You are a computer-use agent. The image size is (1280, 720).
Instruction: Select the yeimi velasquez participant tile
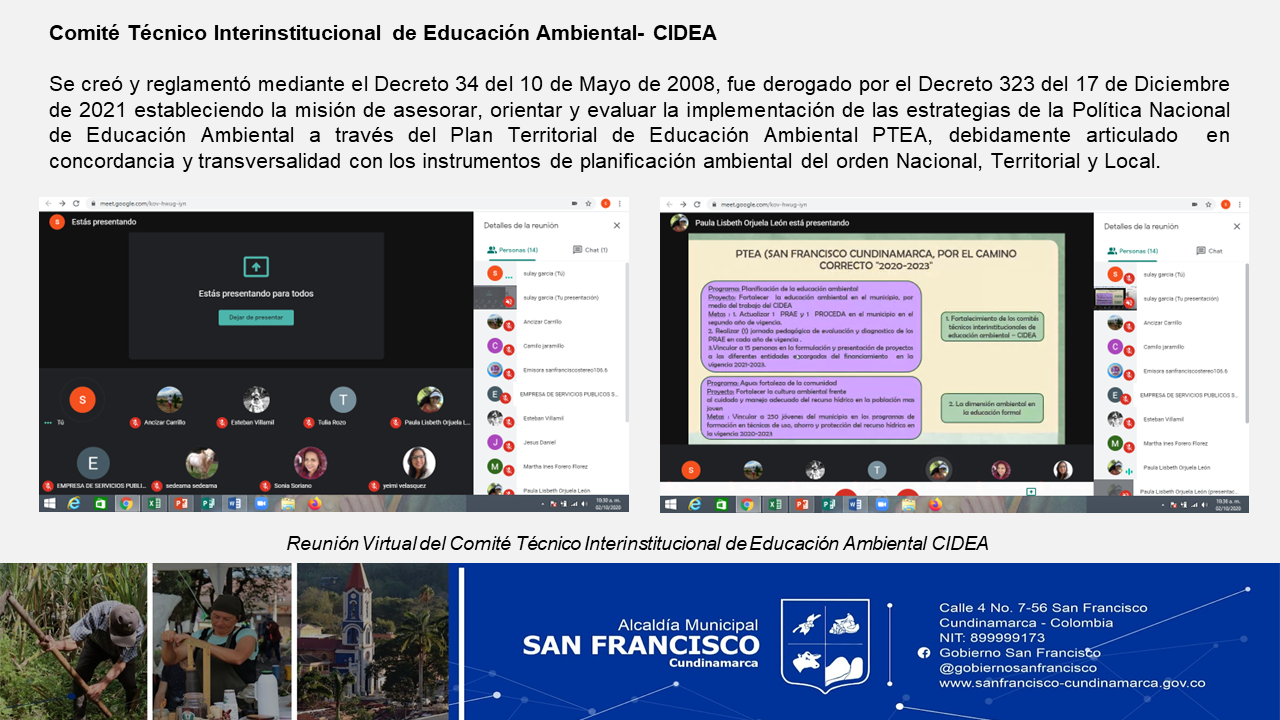pyautogui.click(x=419, y=468)
